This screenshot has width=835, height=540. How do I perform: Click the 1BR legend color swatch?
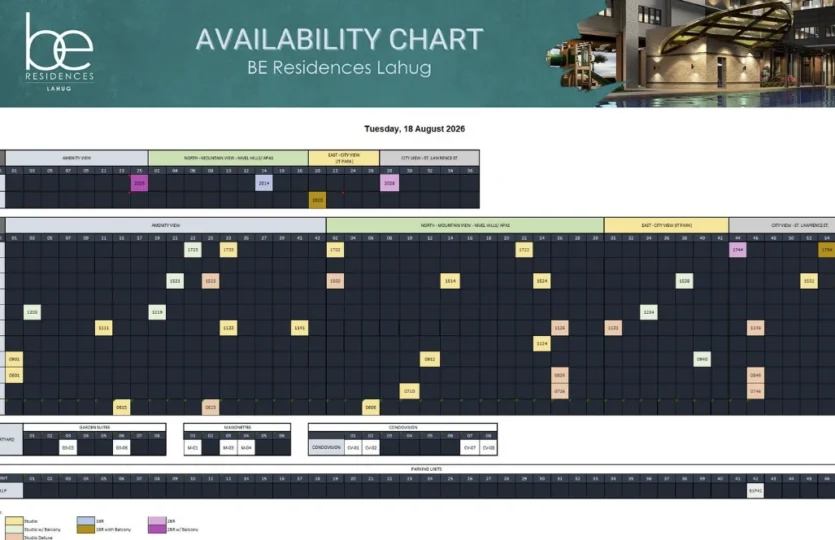(x=86, y=521)
